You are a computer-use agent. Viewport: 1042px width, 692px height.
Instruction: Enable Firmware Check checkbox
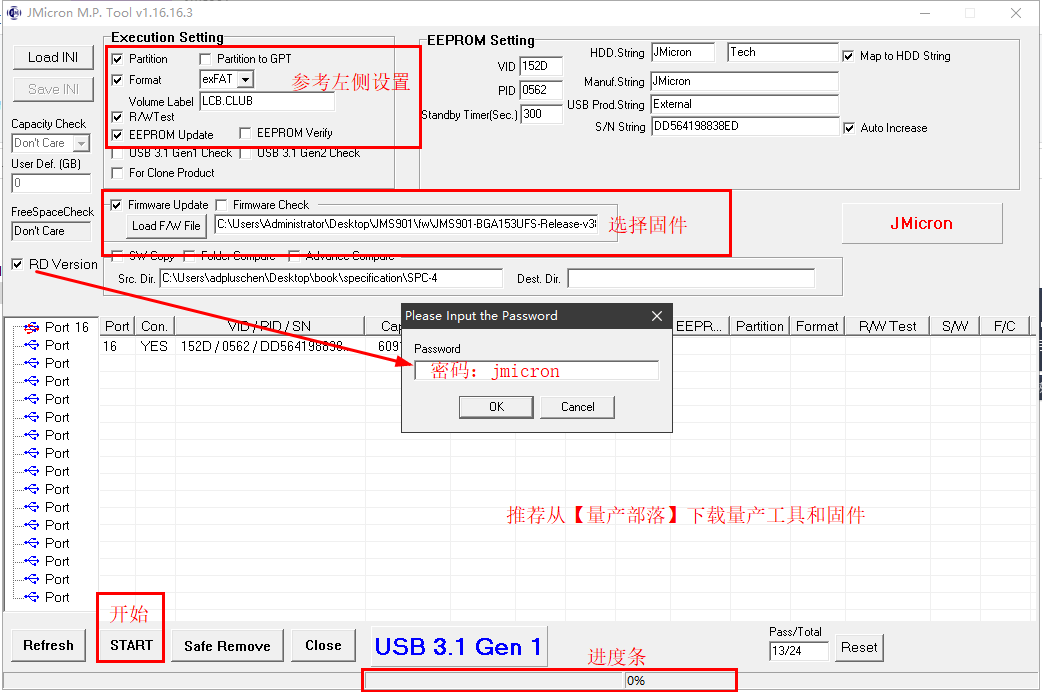tap(221, 205)
